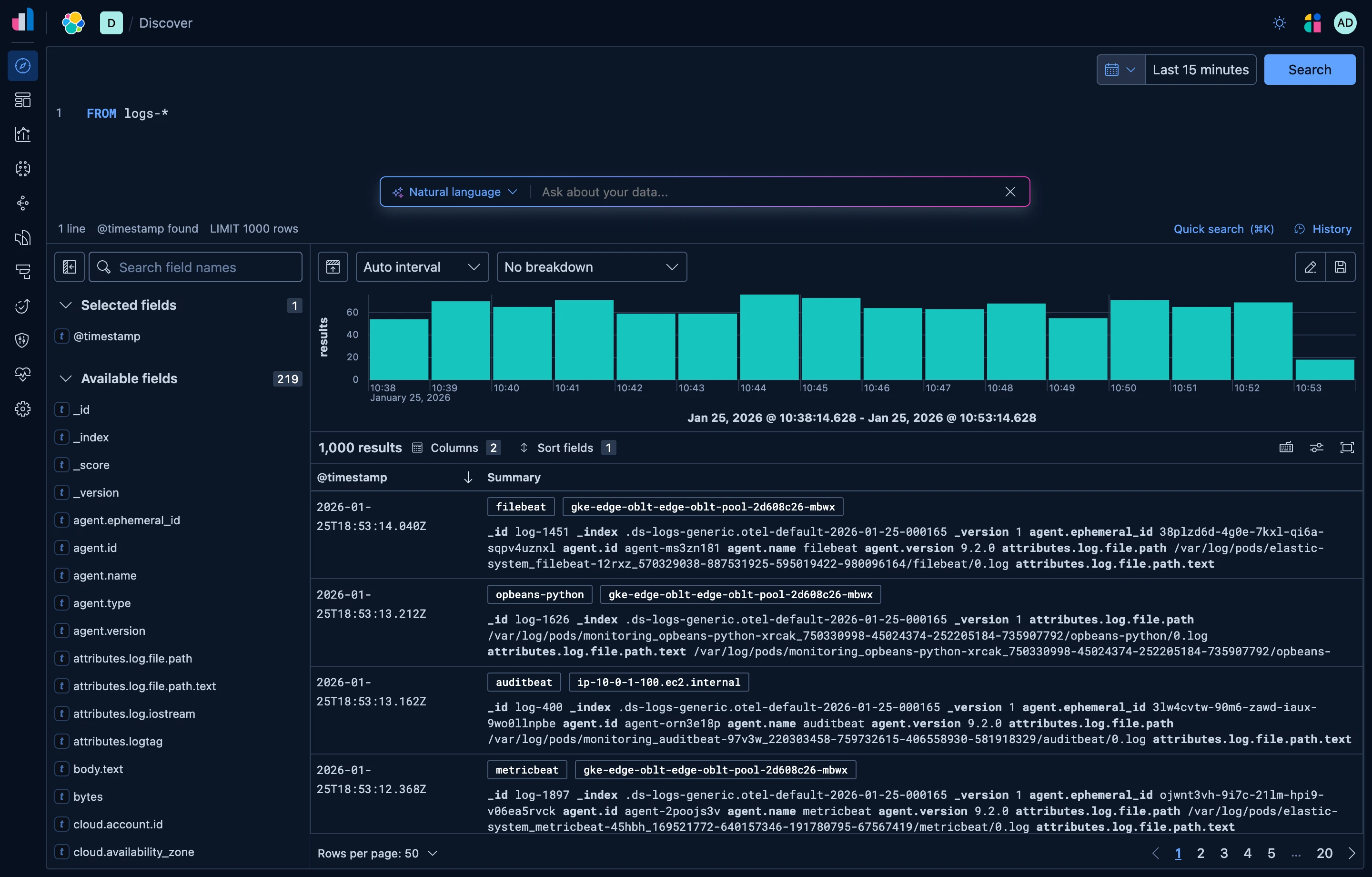Click the Search button
The height and width of the screenshot is (877, 1372).
click(x=1309, y=70)
